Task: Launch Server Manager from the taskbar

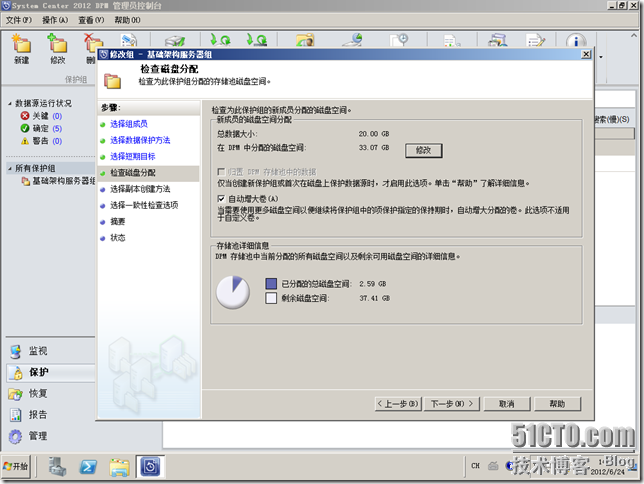Action: 57,467
